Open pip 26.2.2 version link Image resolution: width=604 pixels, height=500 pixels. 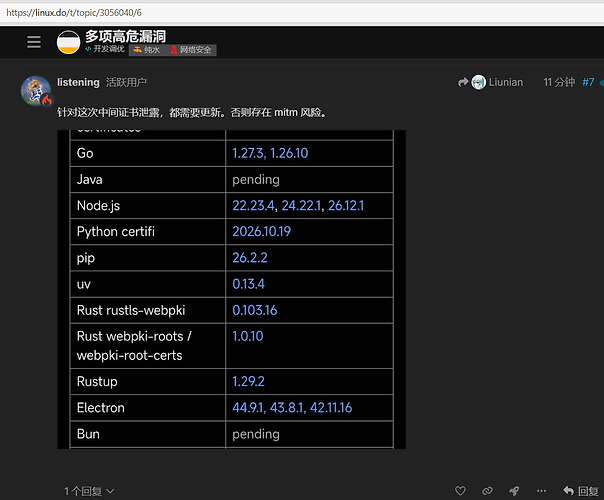[250, 258]
